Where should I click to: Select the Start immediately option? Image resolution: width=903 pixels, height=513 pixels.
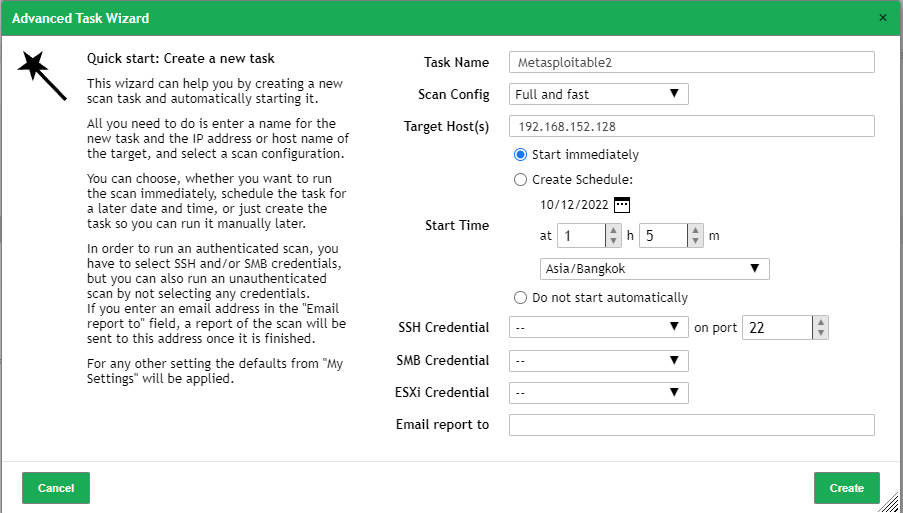520,155
